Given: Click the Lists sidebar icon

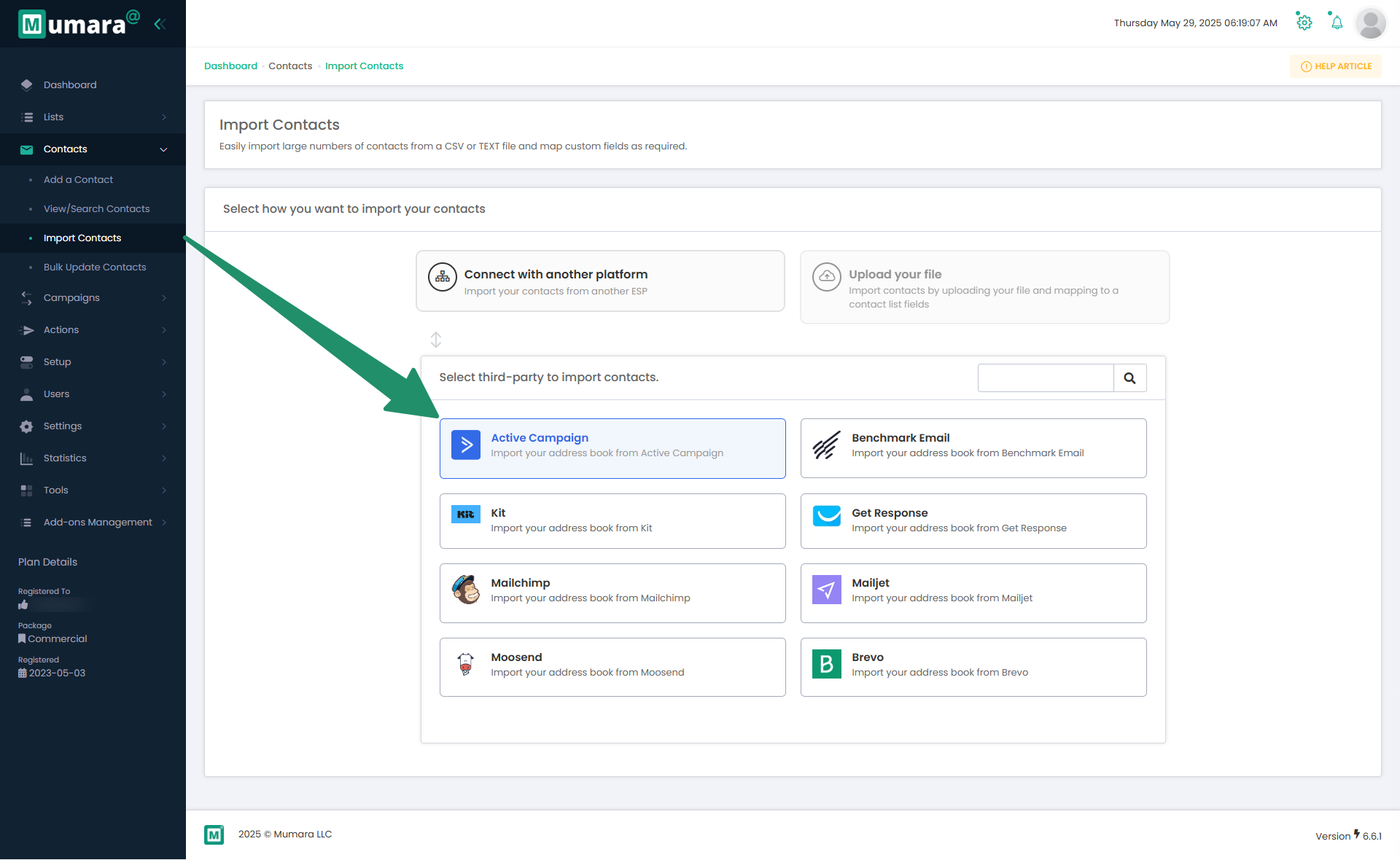Looking at the screenshot, I should coord(27,117).
